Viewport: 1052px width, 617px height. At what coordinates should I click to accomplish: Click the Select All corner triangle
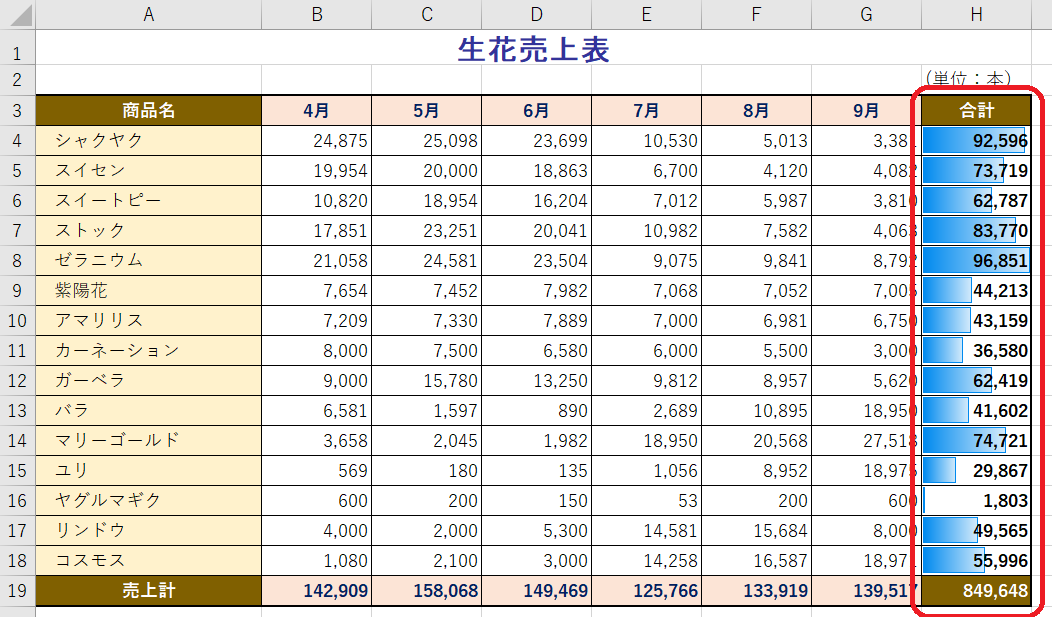click(x=18, y=15)
